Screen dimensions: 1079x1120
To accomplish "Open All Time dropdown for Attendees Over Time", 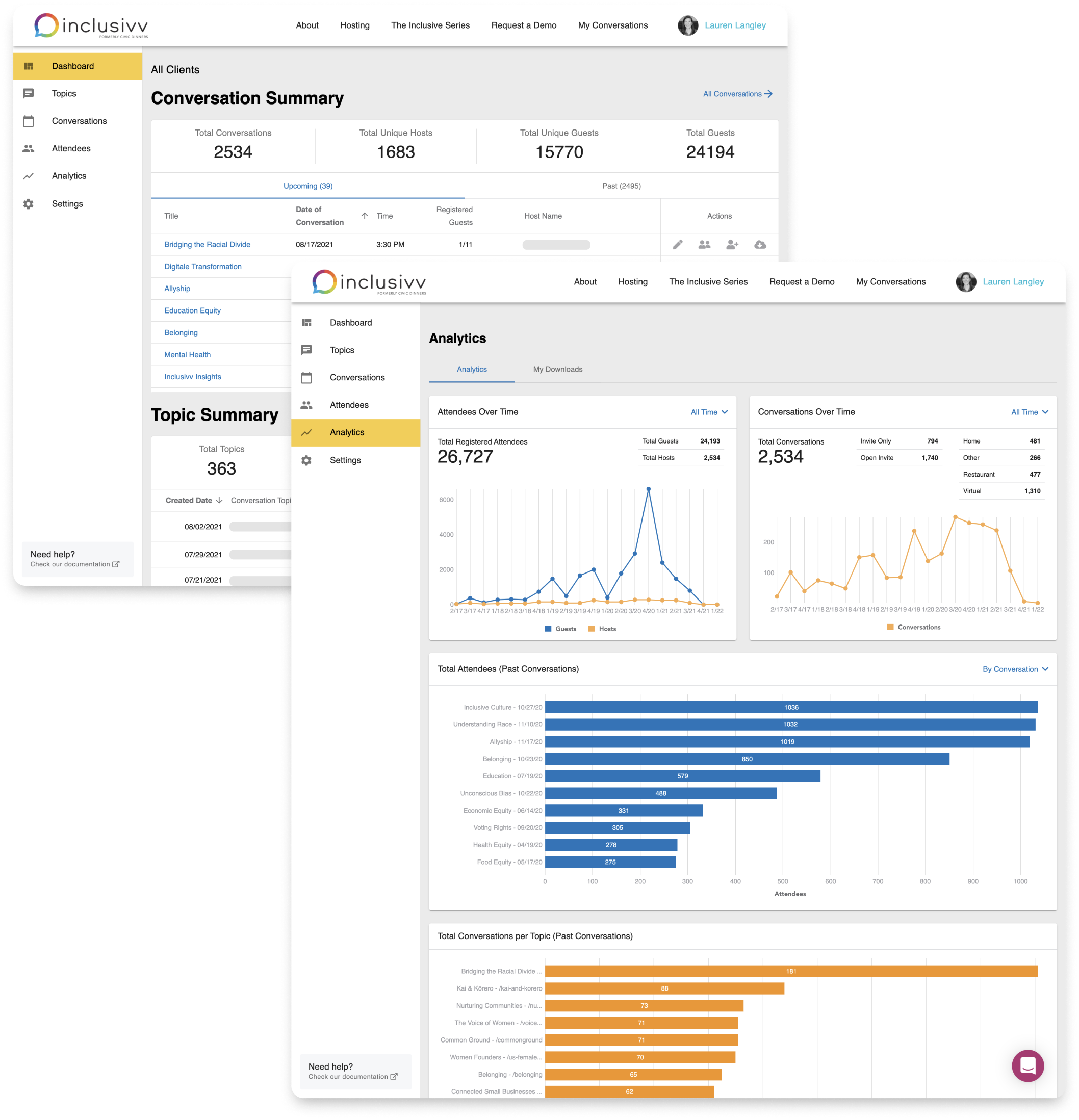I will 709,412.
